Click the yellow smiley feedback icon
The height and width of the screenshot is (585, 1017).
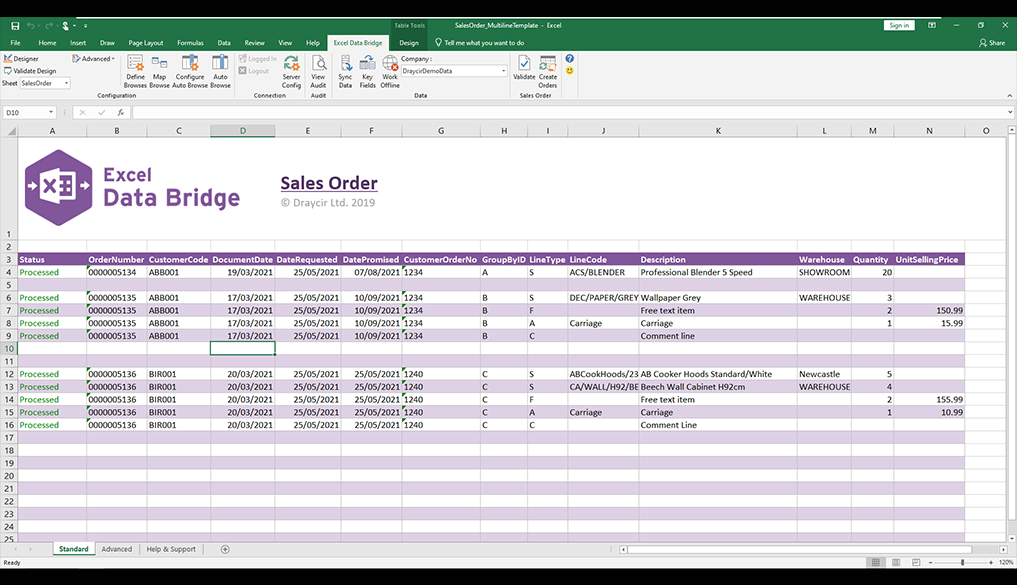point(569,70)
